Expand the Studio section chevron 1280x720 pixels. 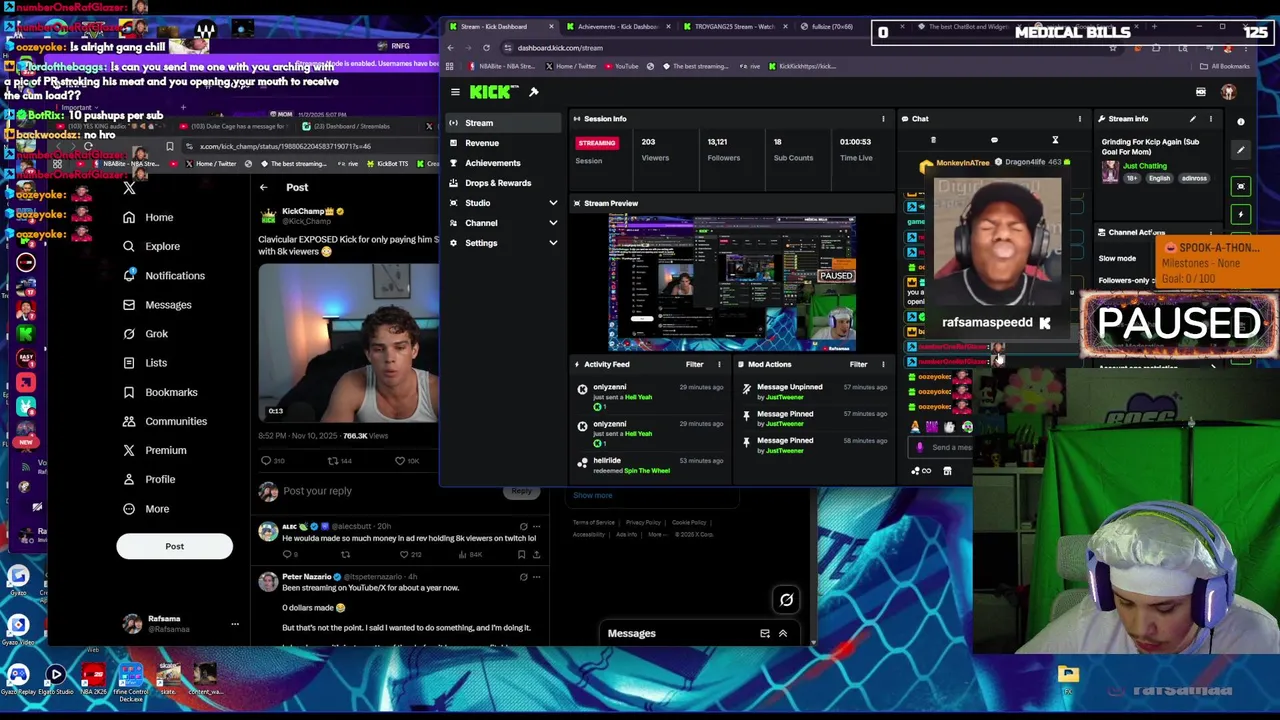553,203
